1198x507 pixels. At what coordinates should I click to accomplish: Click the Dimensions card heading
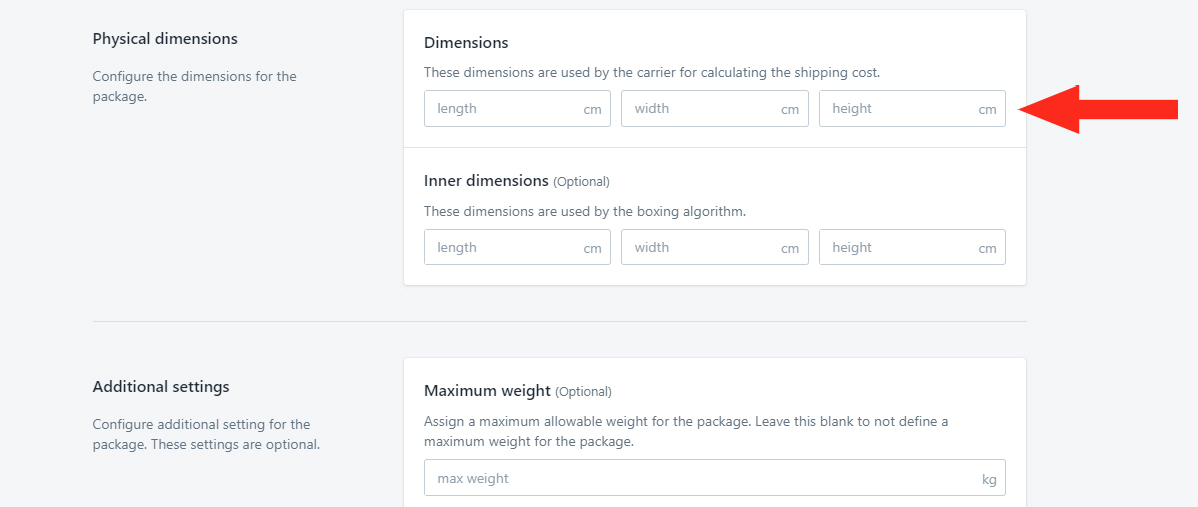466,43
